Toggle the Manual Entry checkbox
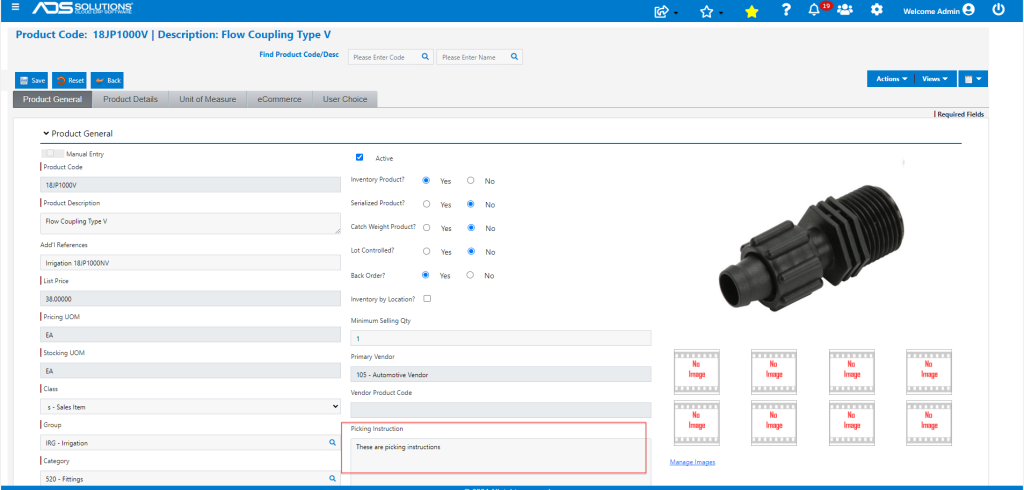1024x490 pixels. tap(50, 153)
